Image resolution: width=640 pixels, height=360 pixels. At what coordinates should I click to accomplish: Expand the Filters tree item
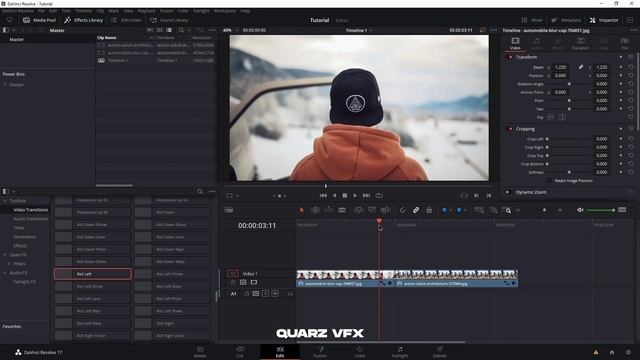[9, 264]
